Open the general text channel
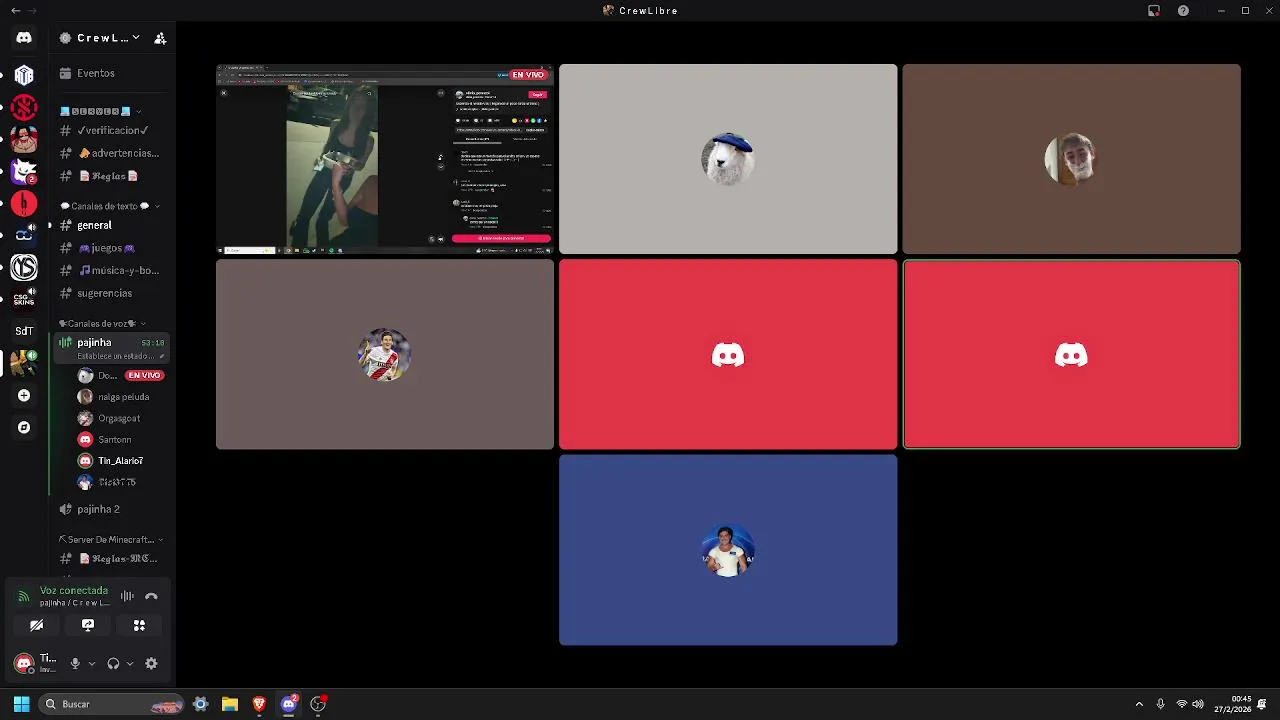Viewport: 1280px width, 720px height. 112,225
